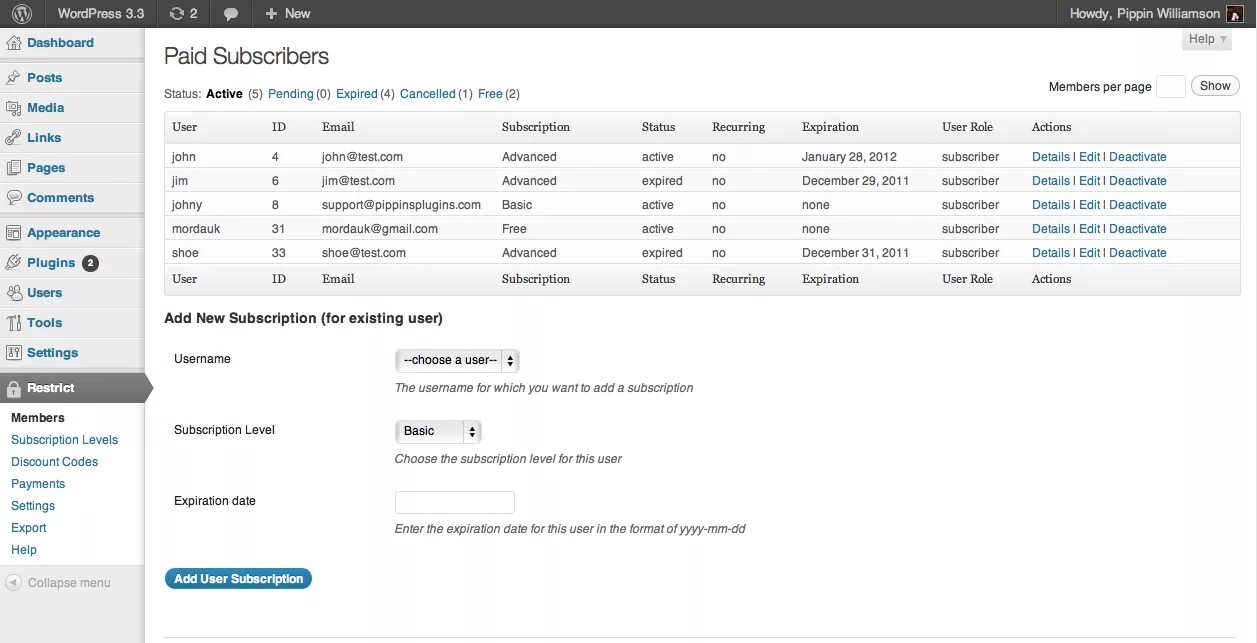Collapse the admin sidebar menu
1257x643 pixels.
click(x=60, y=582)
